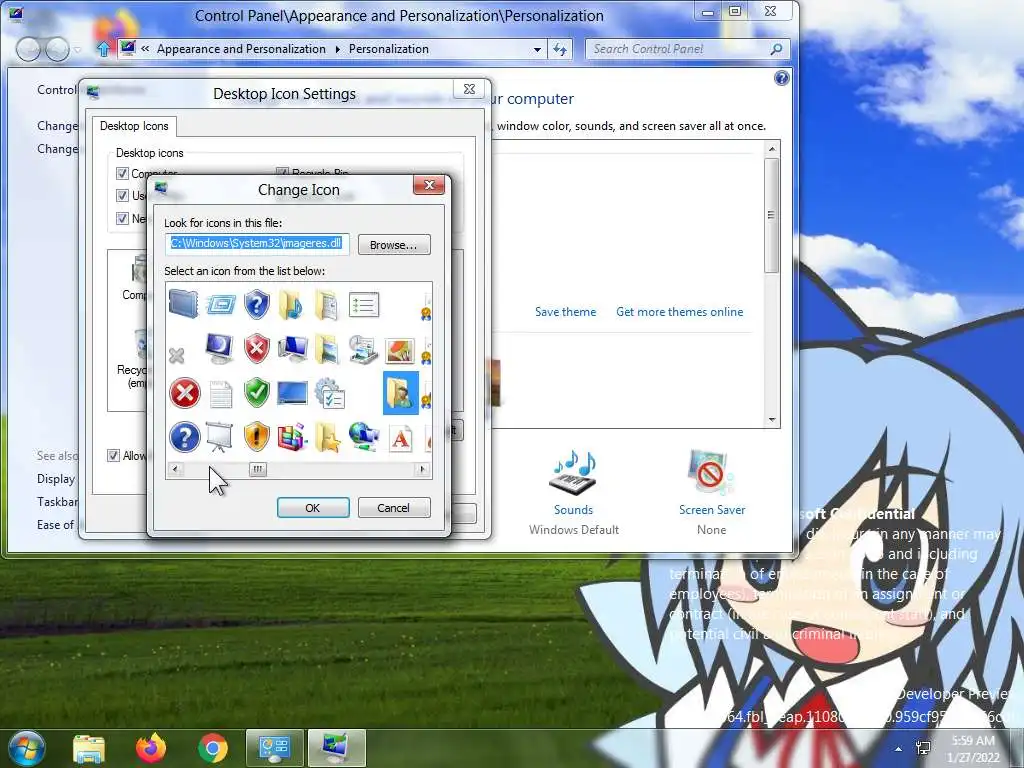Viewport: 1024px width, 768px height.
Task: Select the globe network connection icon
Action: click(x=364, y=437)
